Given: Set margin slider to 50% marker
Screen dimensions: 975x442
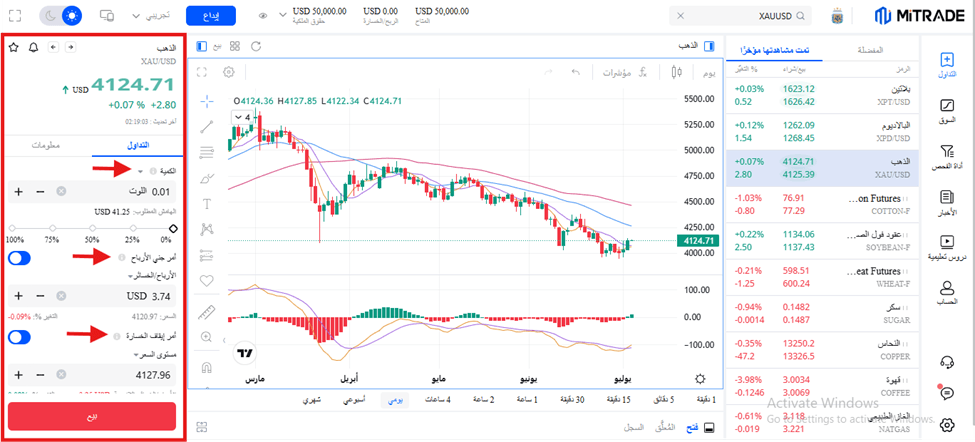Looking at the screenshot, I should click(x=92, y=228).
